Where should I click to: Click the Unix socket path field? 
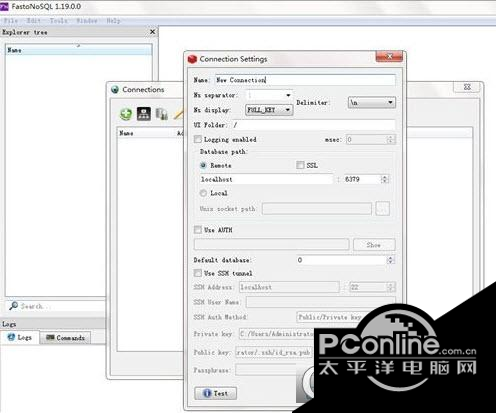[317, 209]
